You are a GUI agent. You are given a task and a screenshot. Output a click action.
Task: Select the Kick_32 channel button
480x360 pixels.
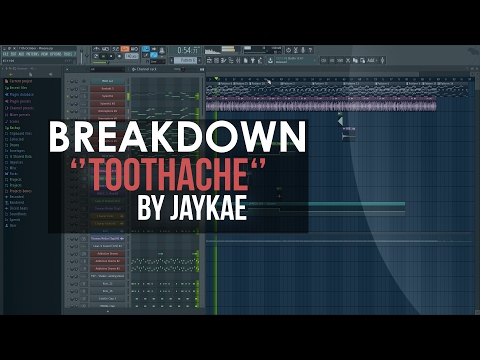coord(107,284)
